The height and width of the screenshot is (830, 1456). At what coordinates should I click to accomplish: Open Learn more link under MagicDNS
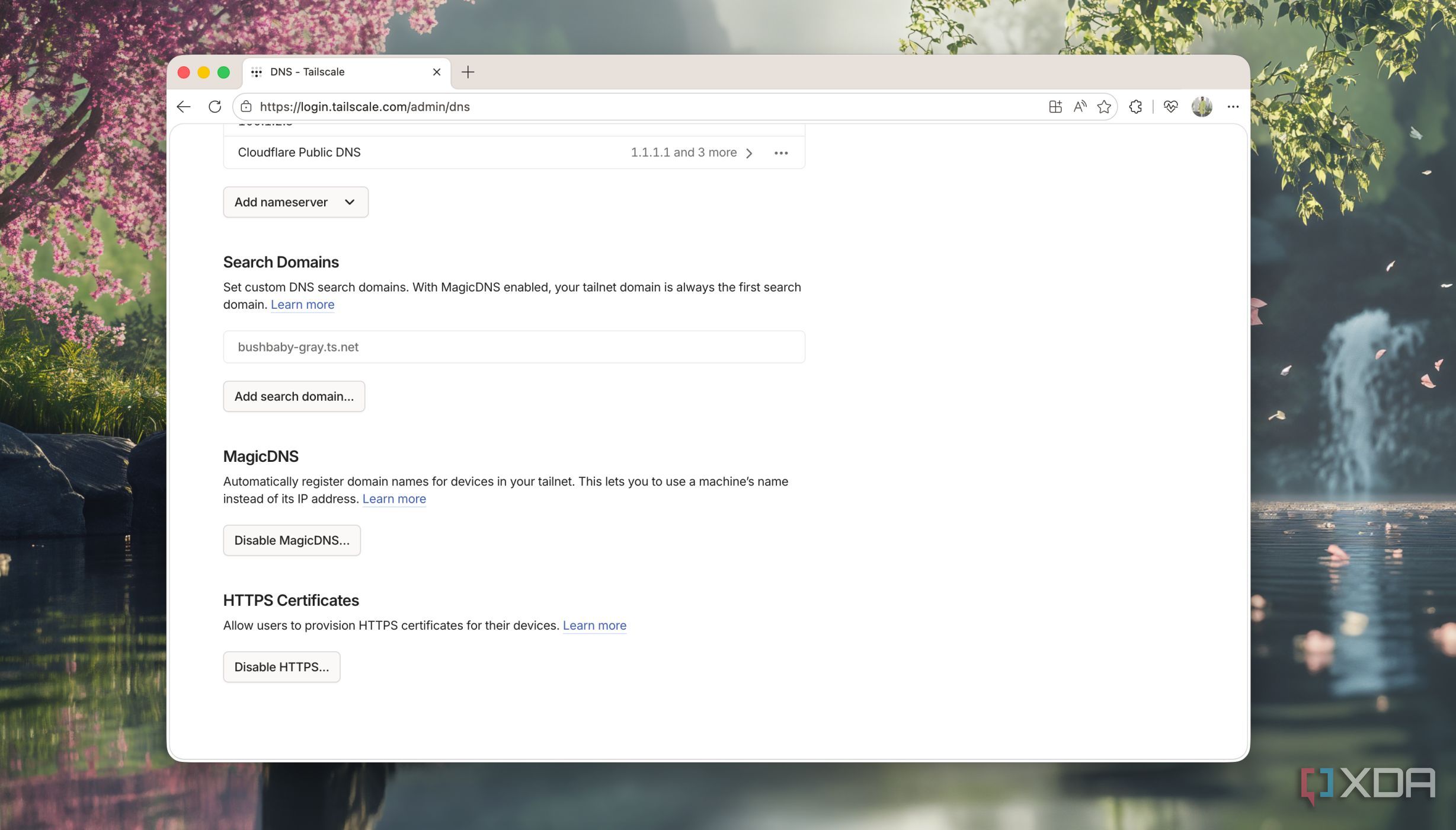pos(394,499)
